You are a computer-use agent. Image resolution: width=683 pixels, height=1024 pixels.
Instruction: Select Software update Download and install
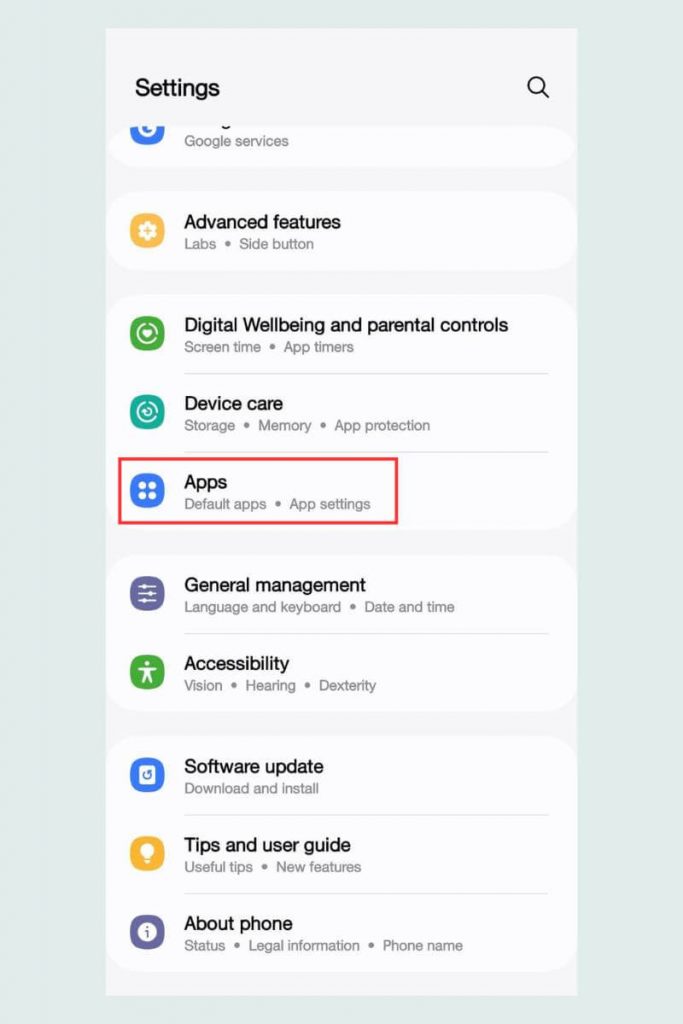tap(342, 776)
